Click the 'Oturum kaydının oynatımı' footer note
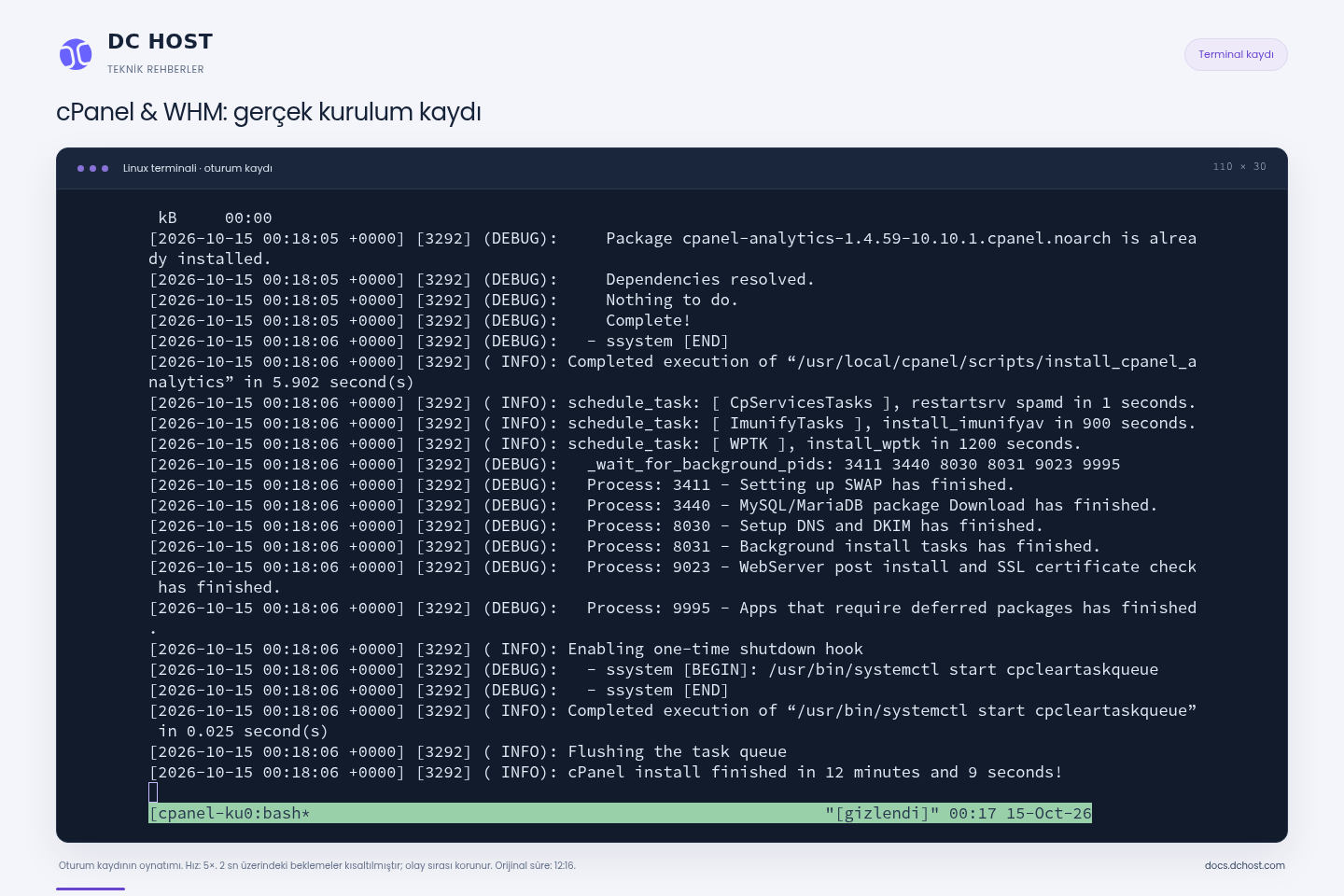 point(317,865)
